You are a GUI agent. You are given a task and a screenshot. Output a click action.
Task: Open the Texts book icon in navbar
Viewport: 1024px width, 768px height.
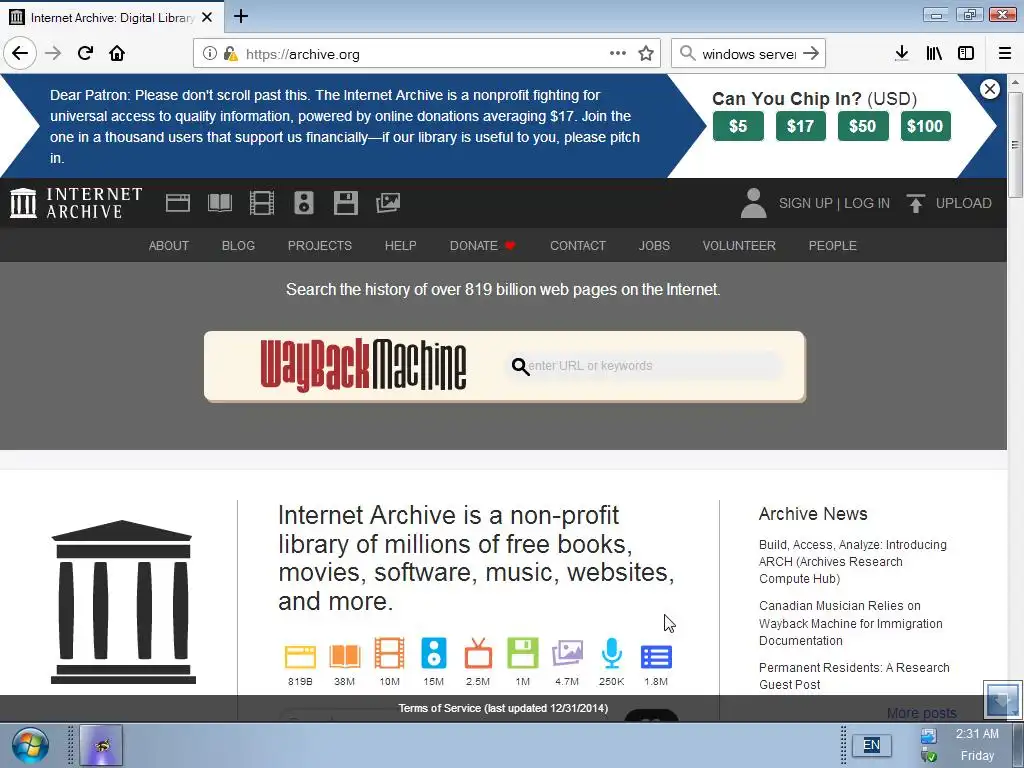coord(220,203)
